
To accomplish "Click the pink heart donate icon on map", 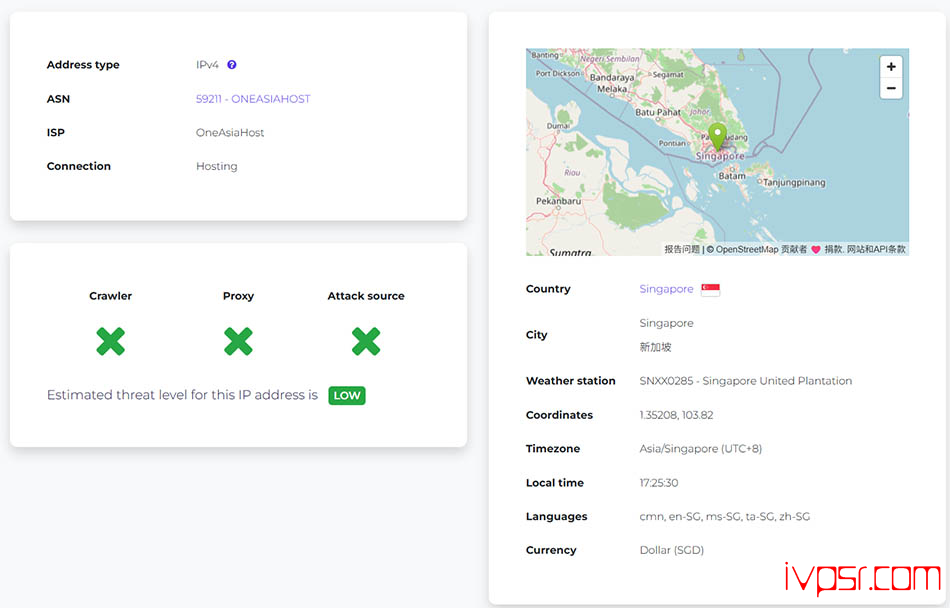I will pos(815,249).
